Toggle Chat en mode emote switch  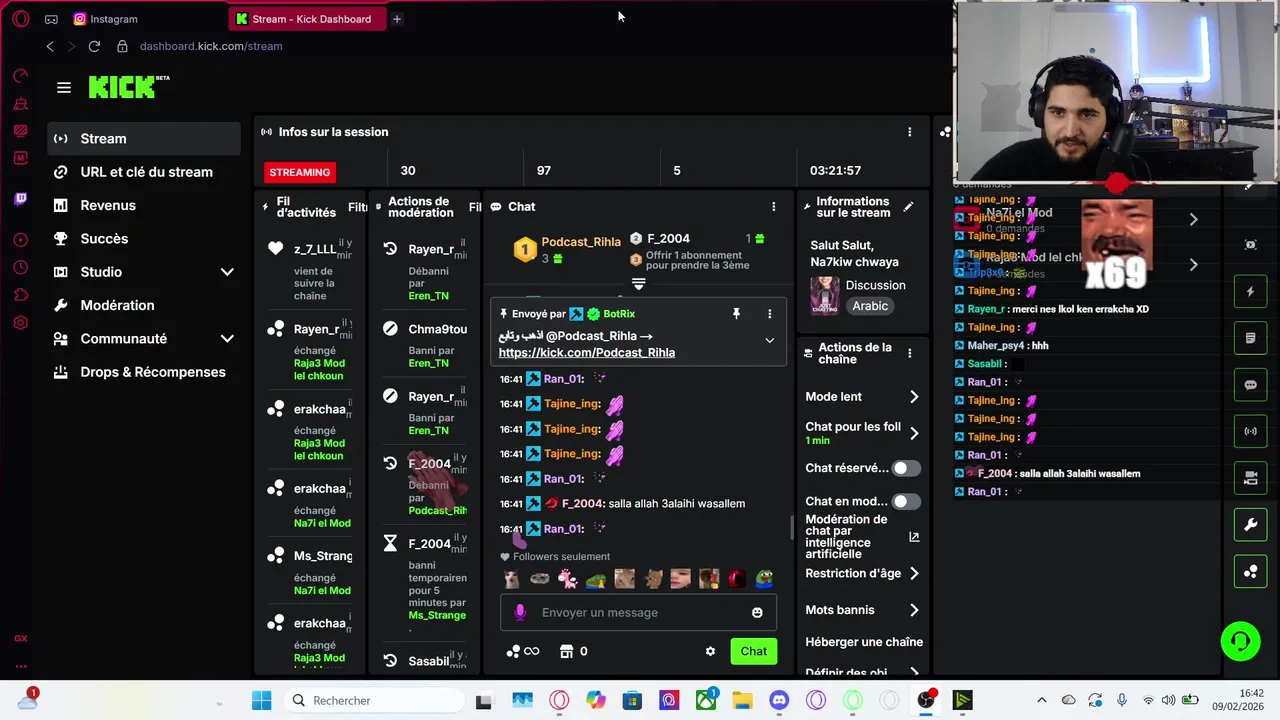pos(905,501)
